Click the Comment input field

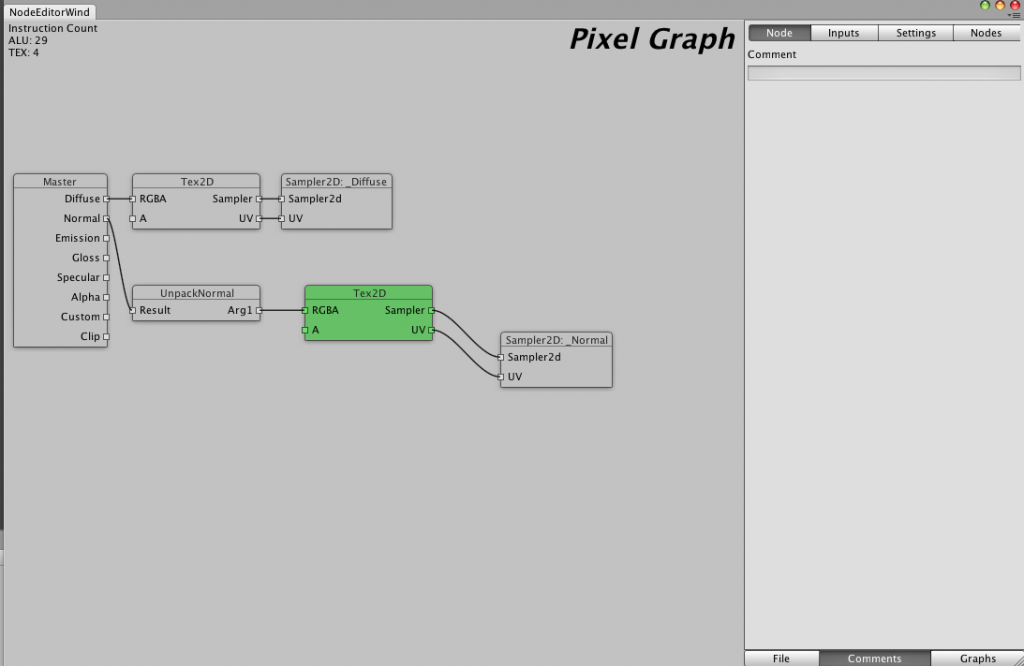pos(883,72)
